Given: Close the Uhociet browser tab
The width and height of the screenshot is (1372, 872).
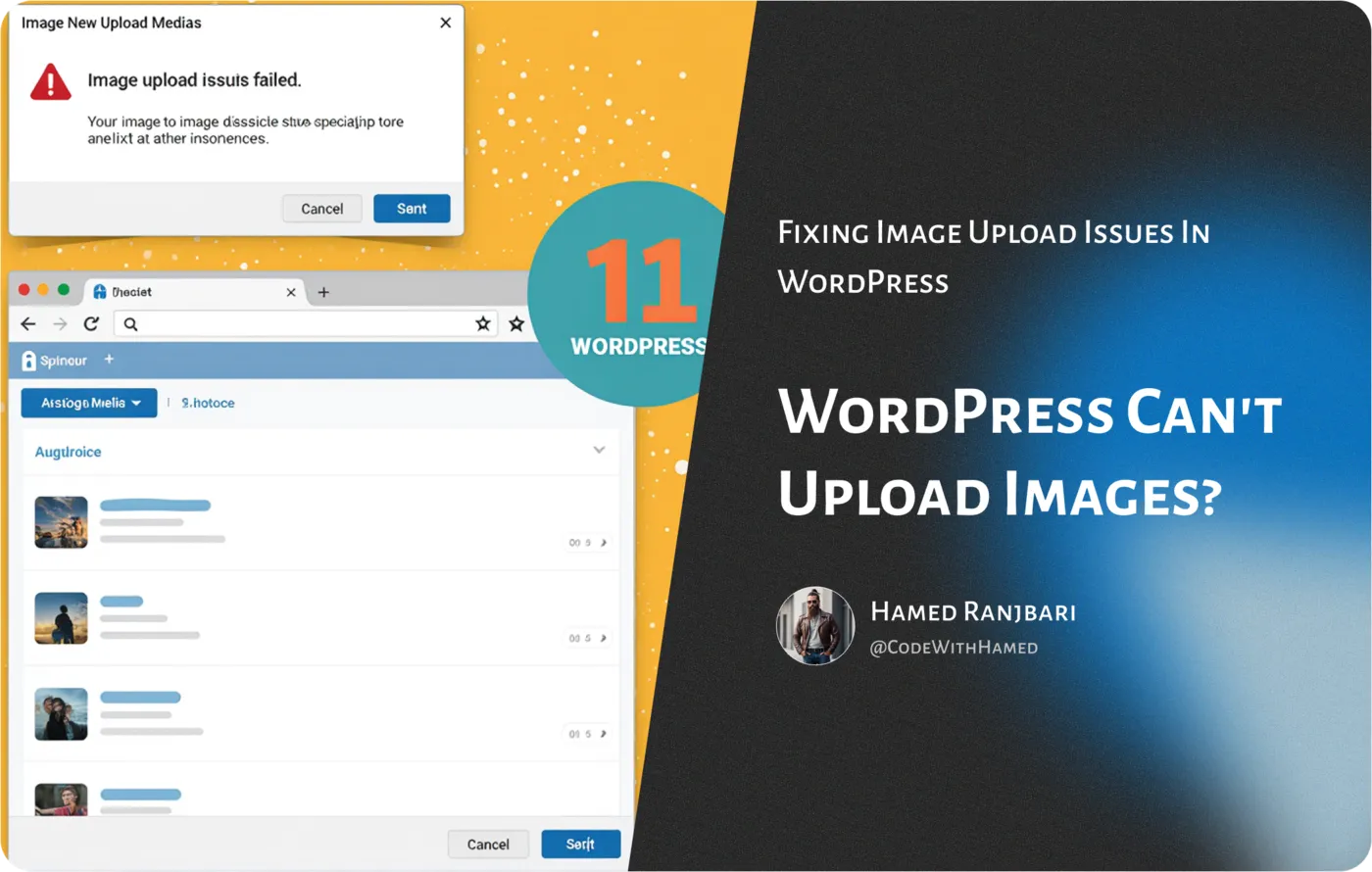Looking at the screenshot, I should 291,292.
